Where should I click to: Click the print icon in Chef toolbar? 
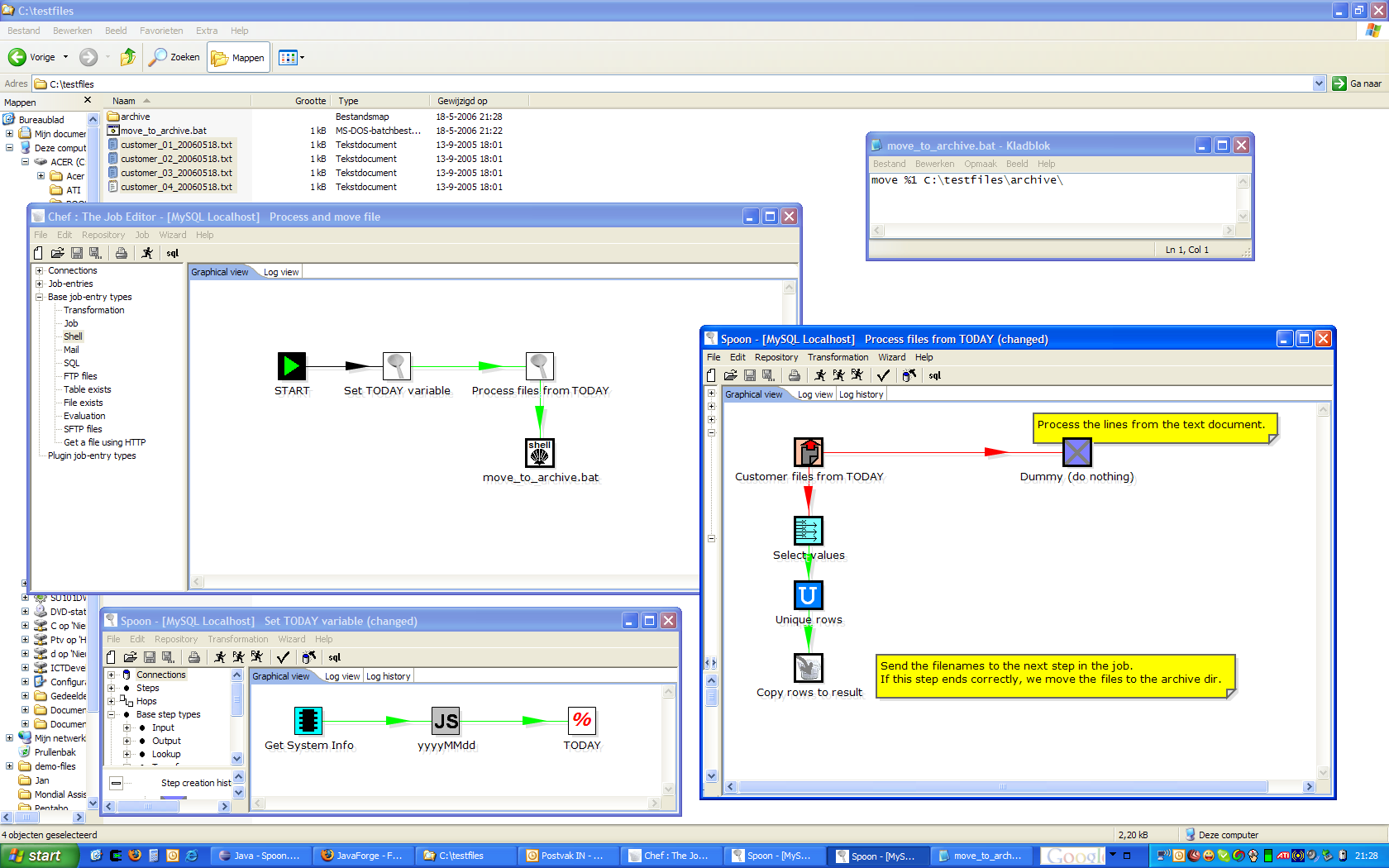pyautogui.click(x=122, y=253)
